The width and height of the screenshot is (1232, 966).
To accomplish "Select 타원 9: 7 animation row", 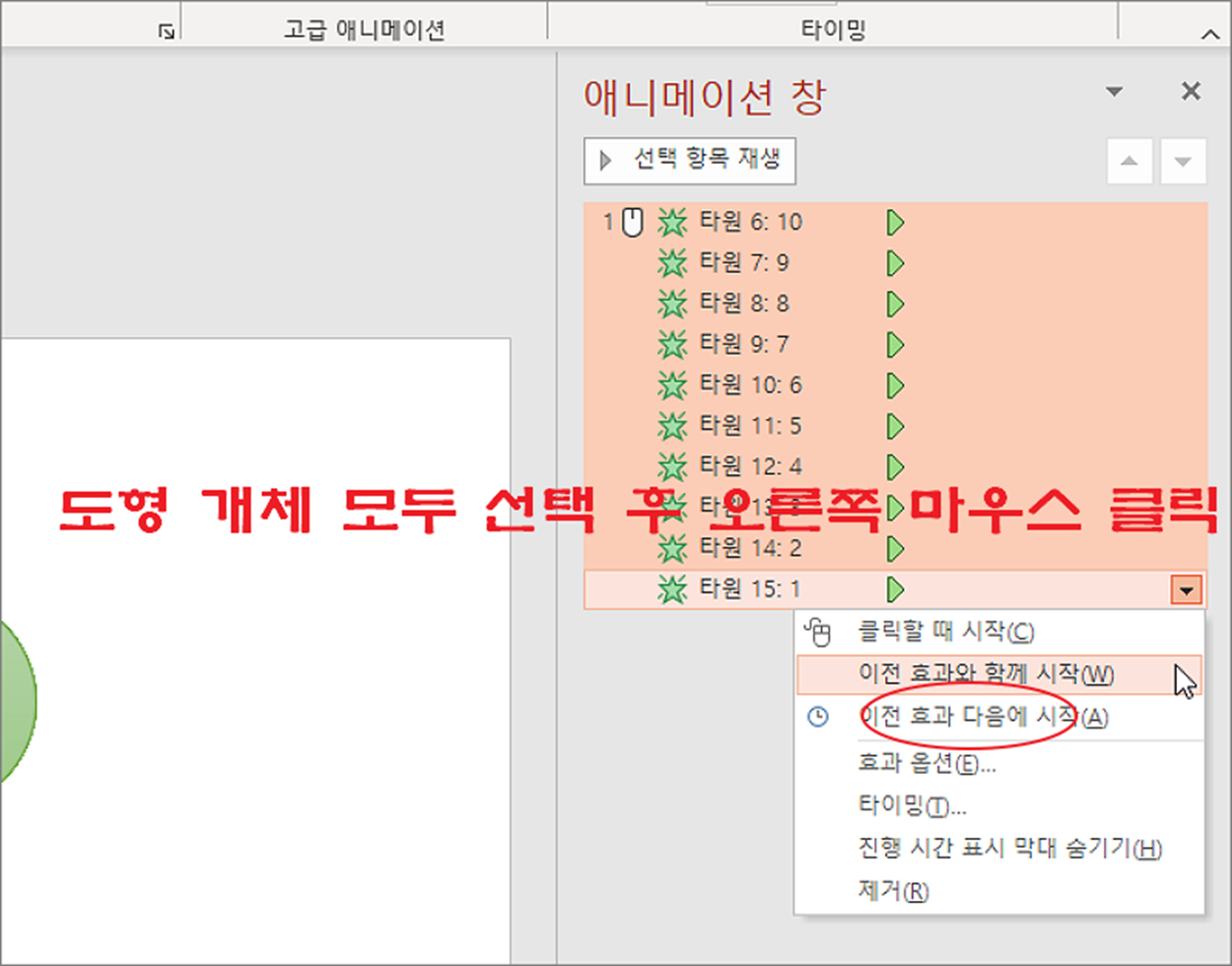I will pyautogui.click(x=895, y=344).
